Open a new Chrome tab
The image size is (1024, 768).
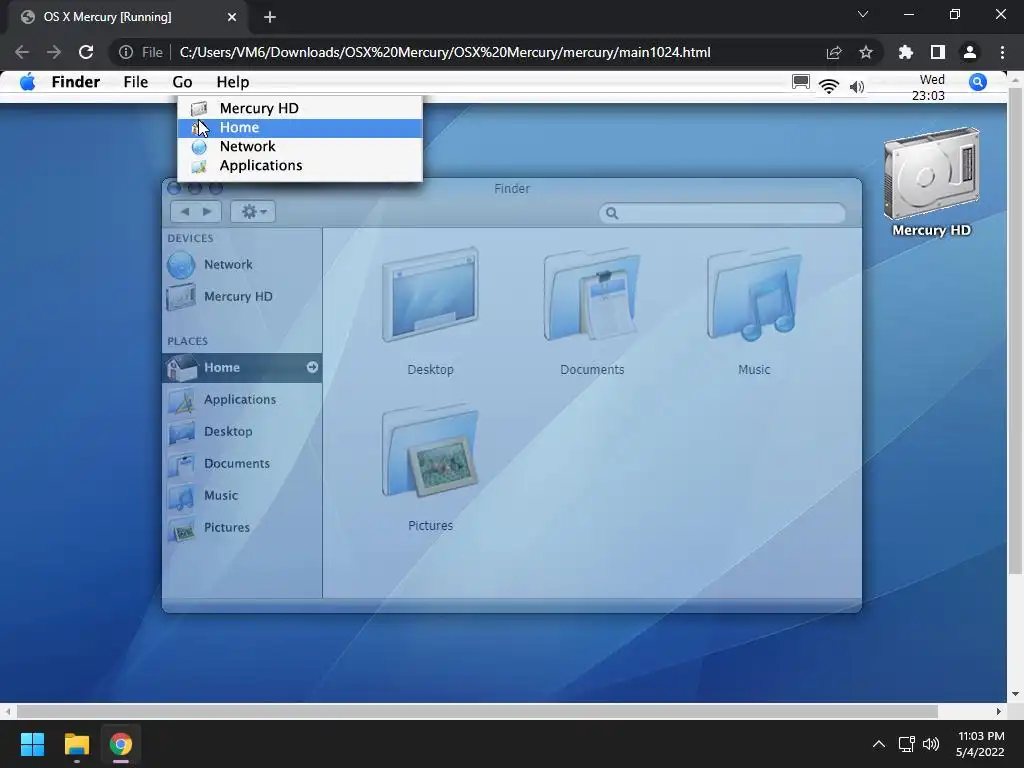[x=270, y=17]
